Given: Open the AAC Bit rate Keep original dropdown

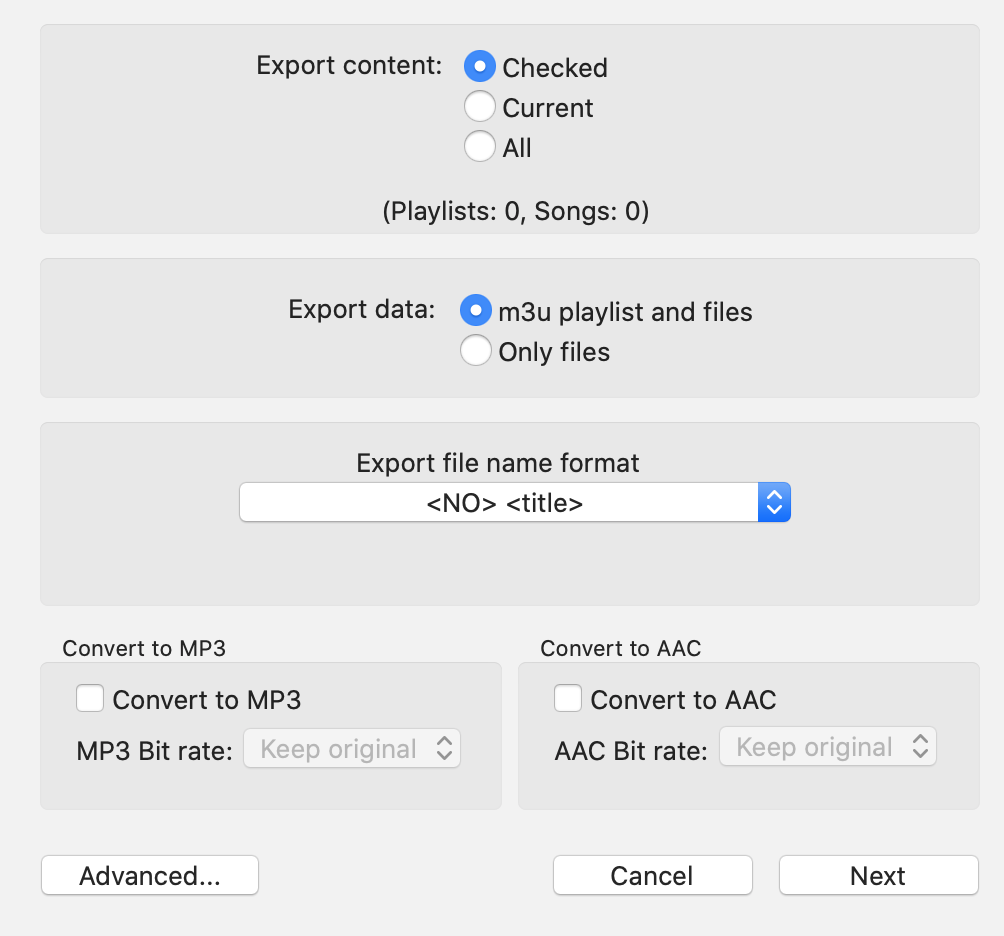Looking at the screenshot, I should pos(828,746).
